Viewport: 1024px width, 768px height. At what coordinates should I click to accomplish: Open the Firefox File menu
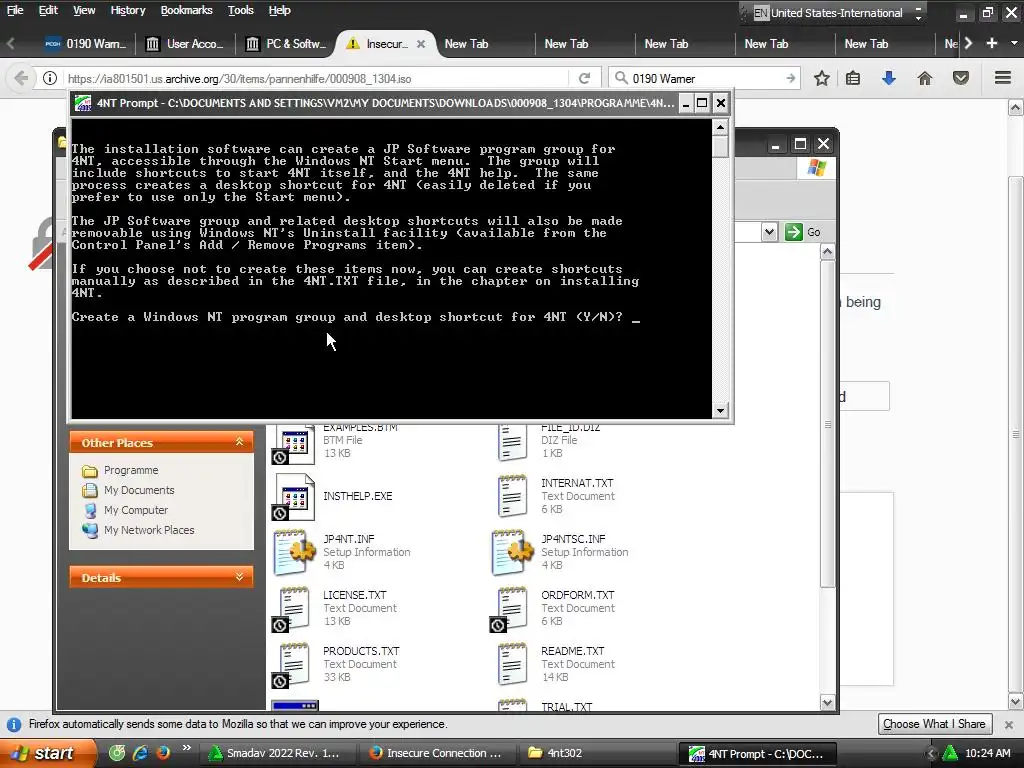(x=14, y=10)
